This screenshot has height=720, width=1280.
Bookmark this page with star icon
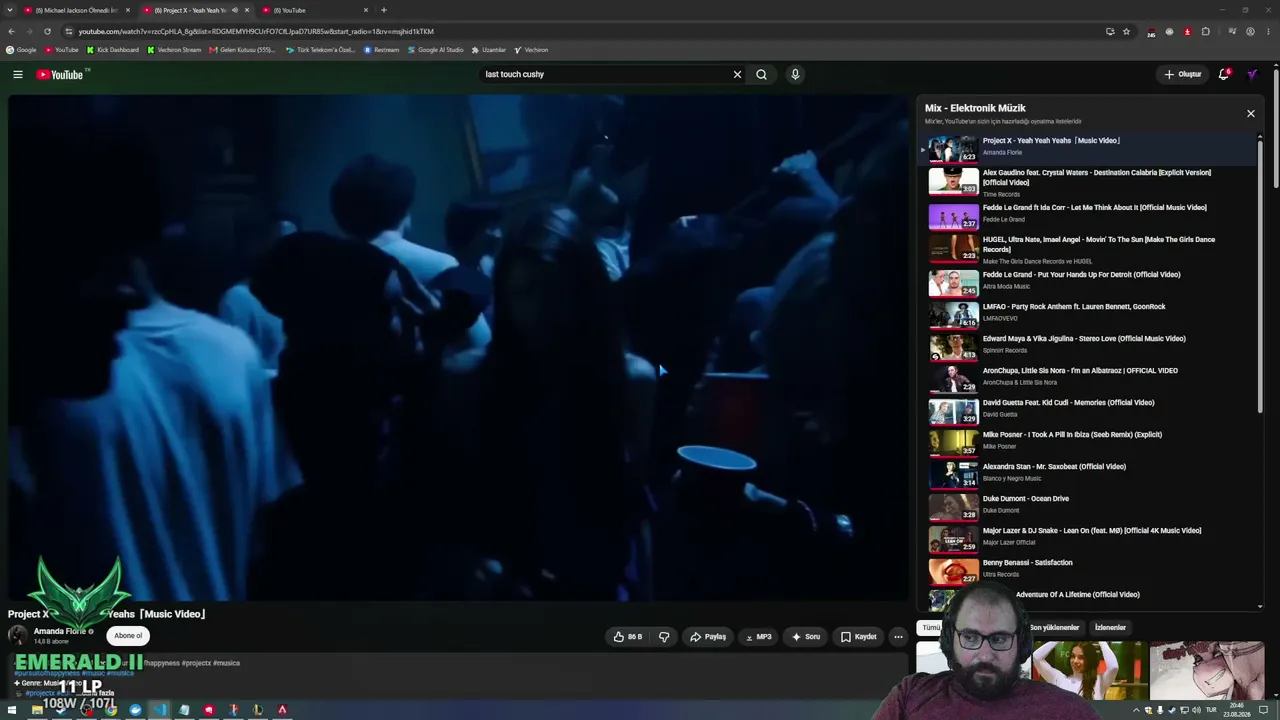coord(1126,31)
